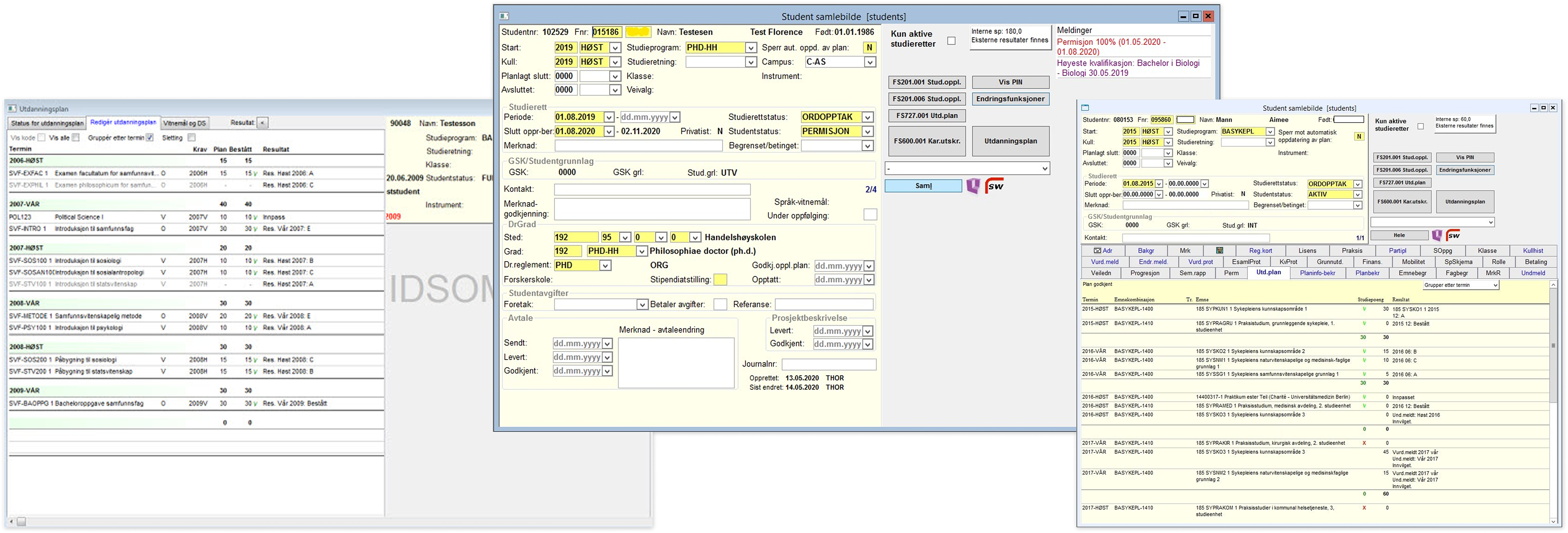Enable the Vis kode checkbox
The height and width of the screenshot is (533, 1568).
41,138
